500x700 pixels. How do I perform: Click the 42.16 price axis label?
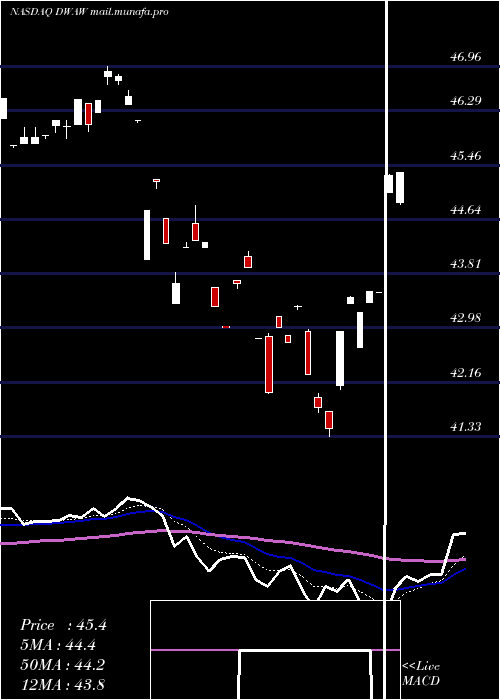pos(466,372)
